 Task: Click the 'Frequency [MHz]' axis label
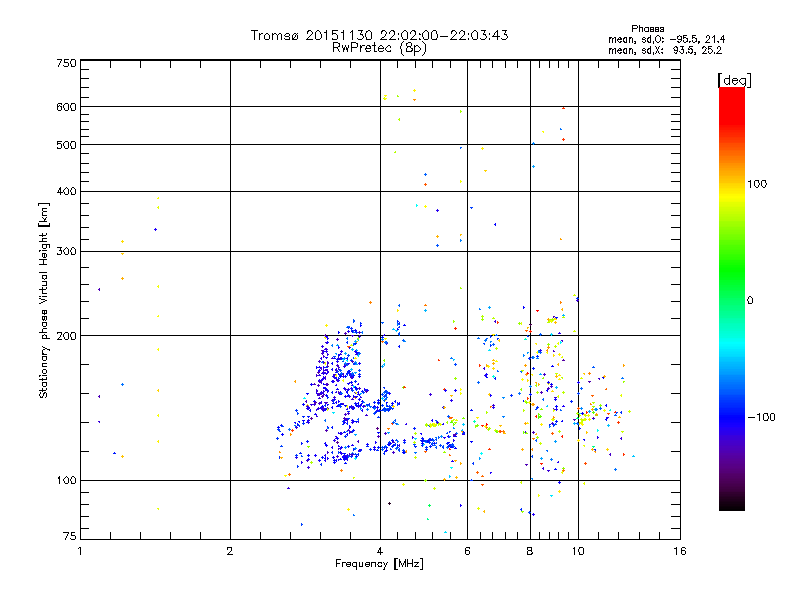(x=379, y=564)
